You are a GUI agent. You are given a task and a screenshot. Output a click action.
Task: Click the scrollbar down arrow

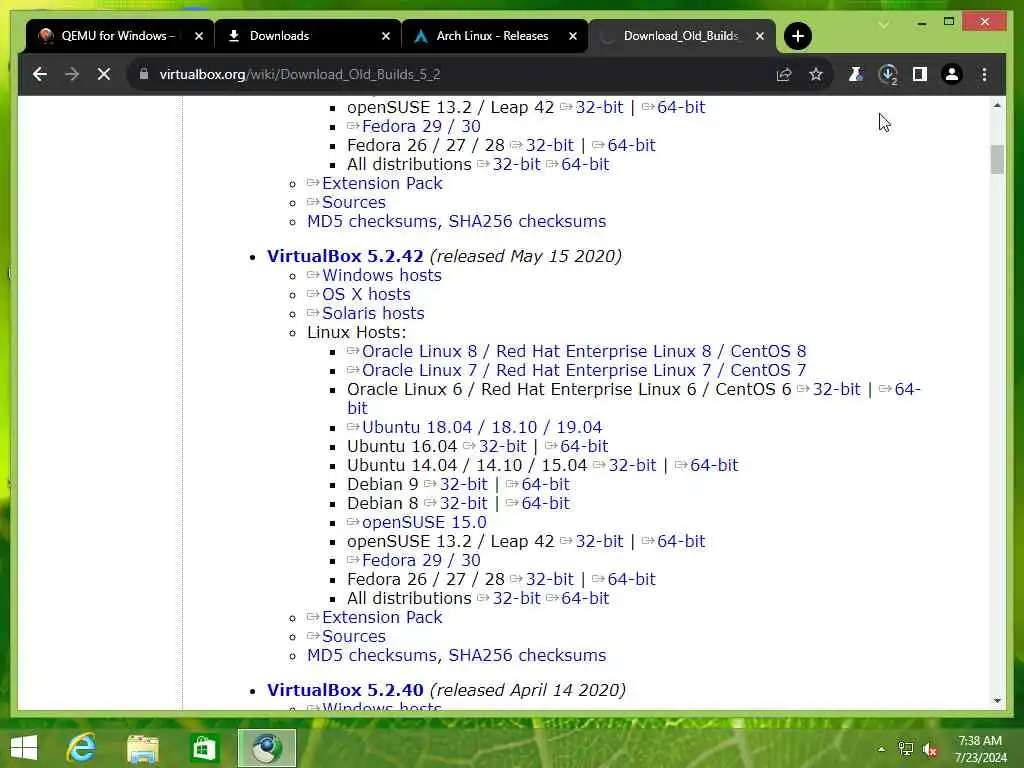[997, 701]
